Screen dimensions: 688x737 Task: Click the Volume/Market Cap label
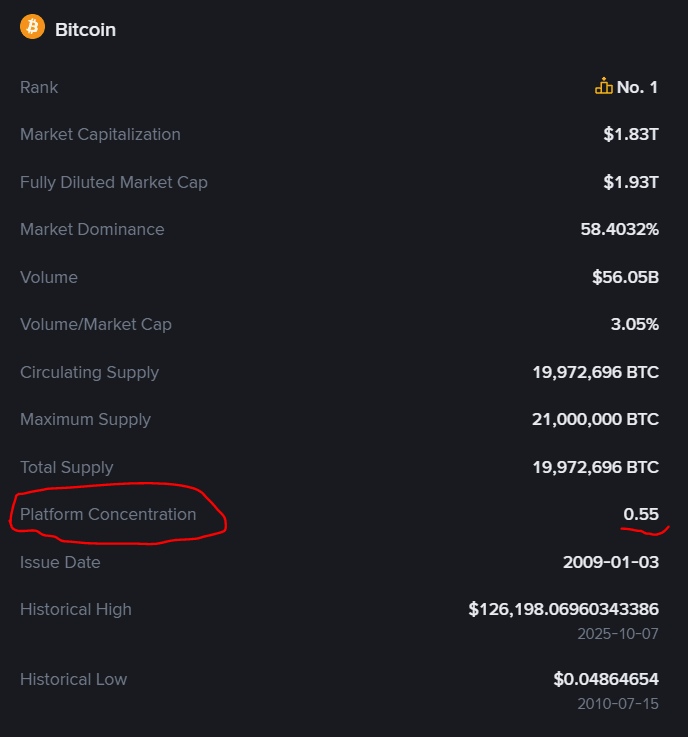tap(96, 324)
